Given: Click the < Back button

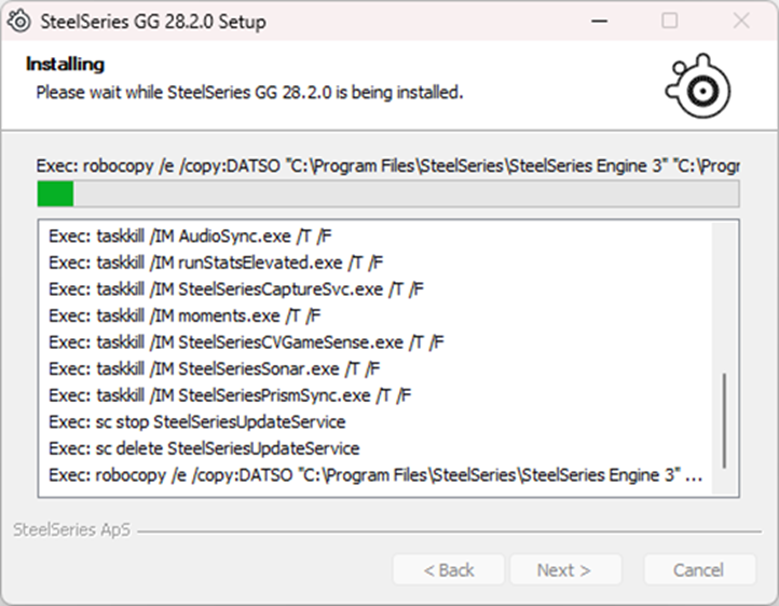Looking at the screenshot, I should (x=449, y=570).
